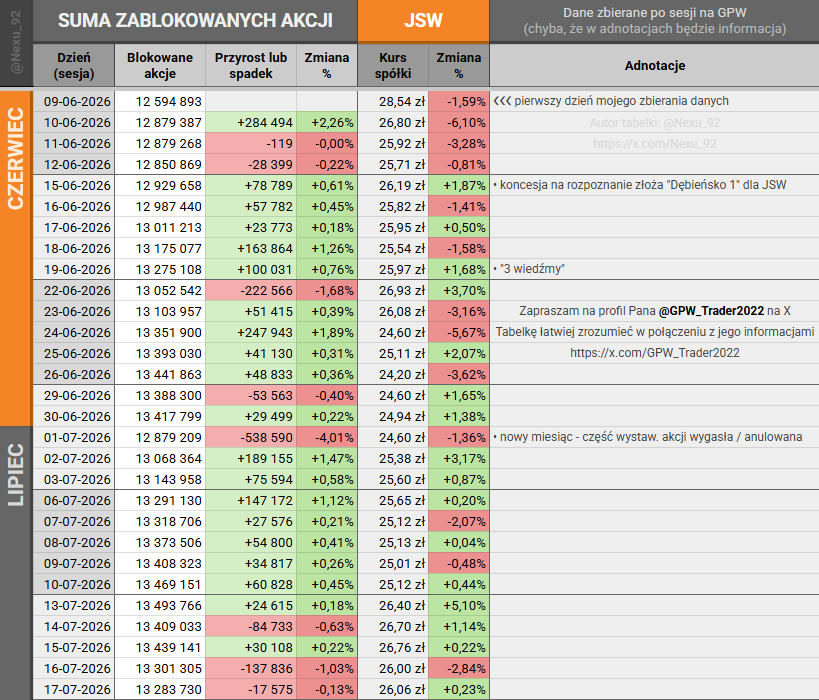The height and width of the screenshot is (700, 819).
Task: Click the -1,68% change cell
Action: pyautogui.click(x=327, y=290)
